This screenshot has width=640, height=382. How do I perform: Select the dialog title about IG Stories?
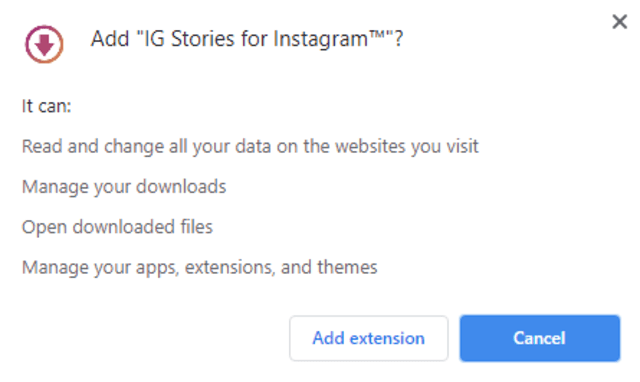pos(247,39)
